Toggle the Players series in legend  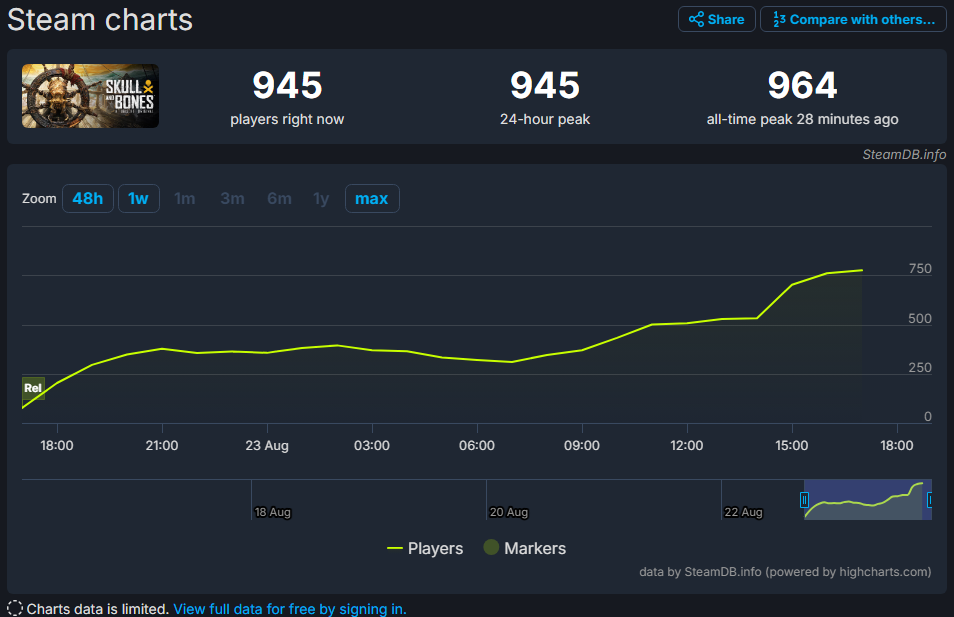425,548
